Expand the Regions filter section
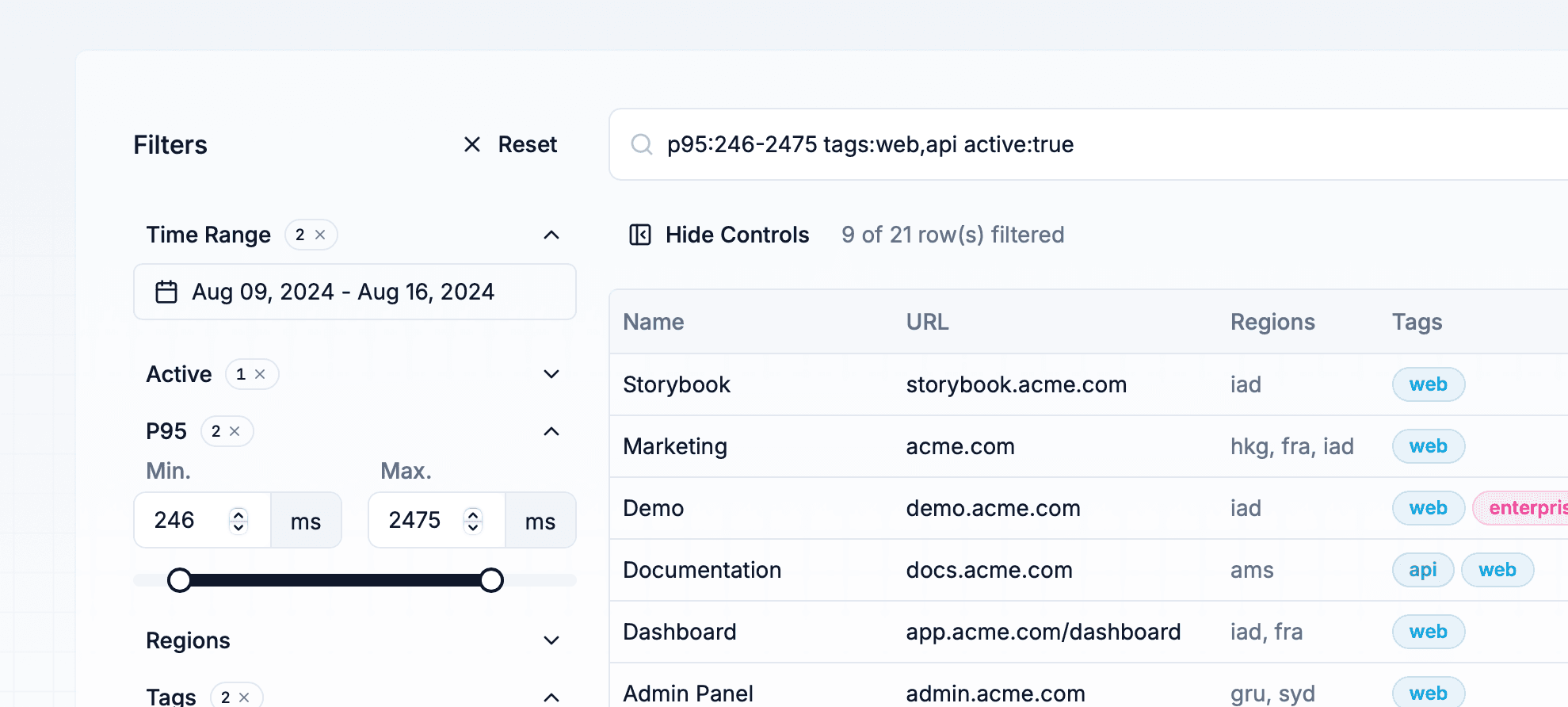Image resolution: width=1568 pixels, height=707 pixels. tap(551, 640)
